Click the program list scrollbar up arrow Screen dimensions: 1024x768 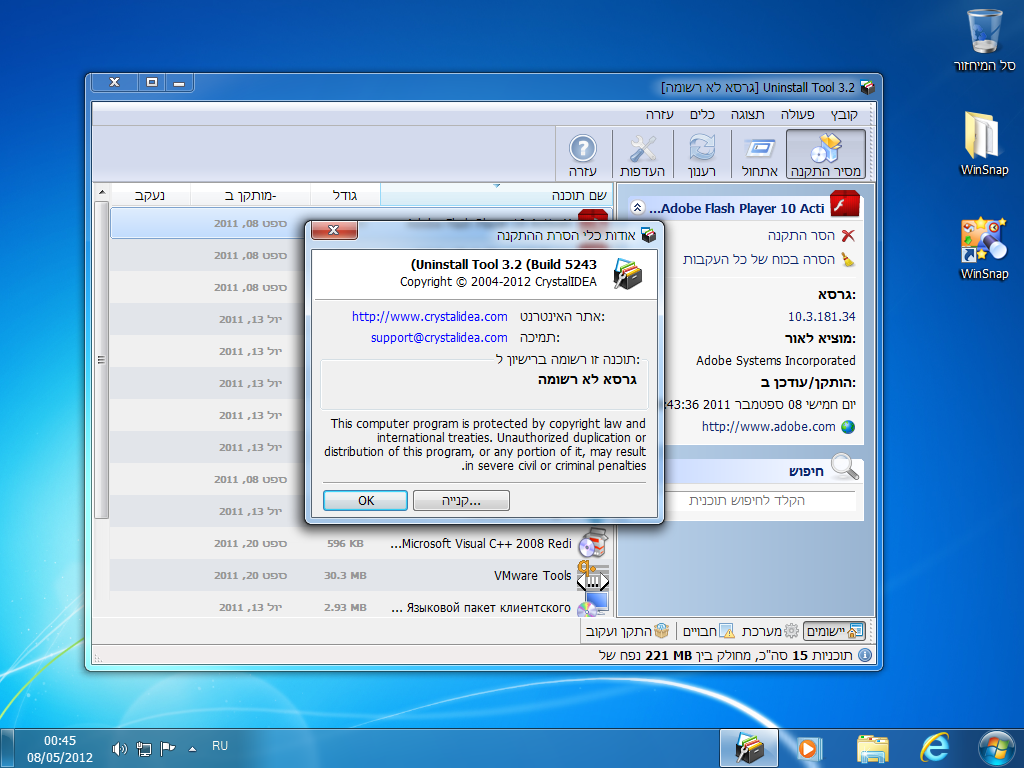click(x=102, y=193)
